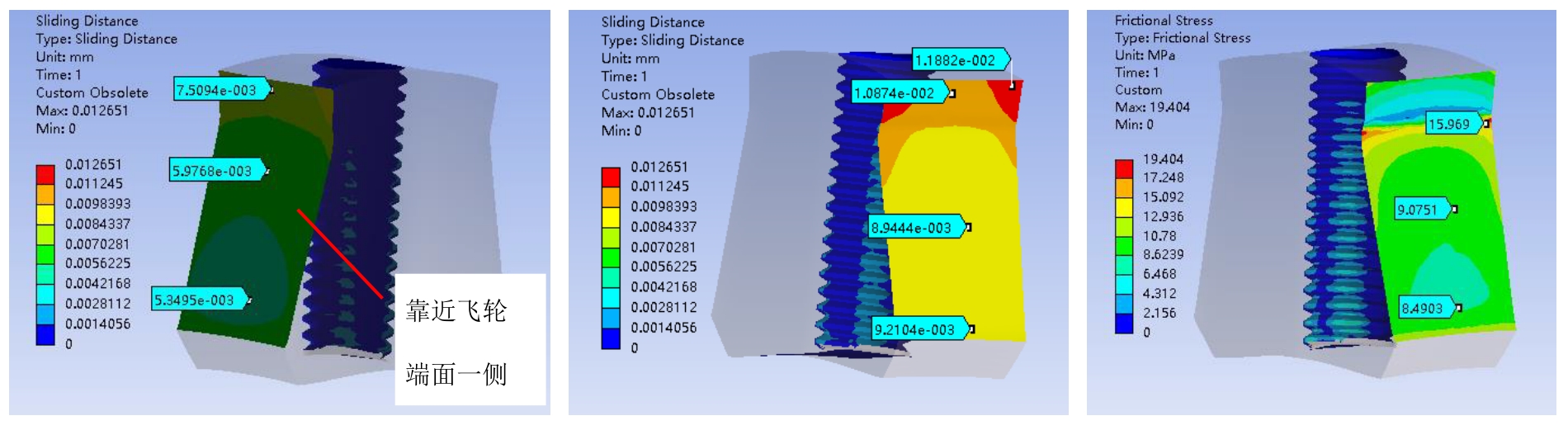The width and height of the screenshot is (1568, 430).
Task: Select the 19.404 legend maximum value
Action: [x=1163, y=158]
